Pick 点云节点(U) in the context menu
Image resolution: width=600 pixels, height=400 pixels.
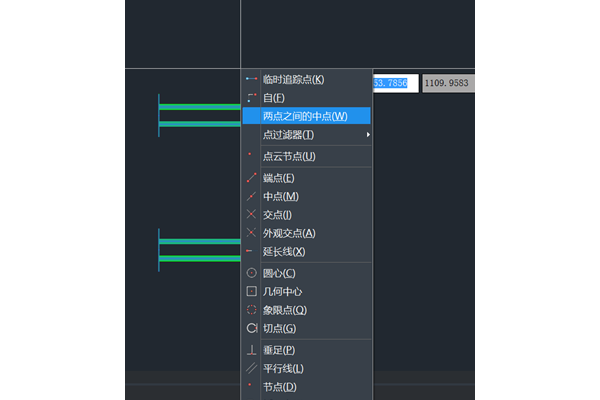click(288, 156)
